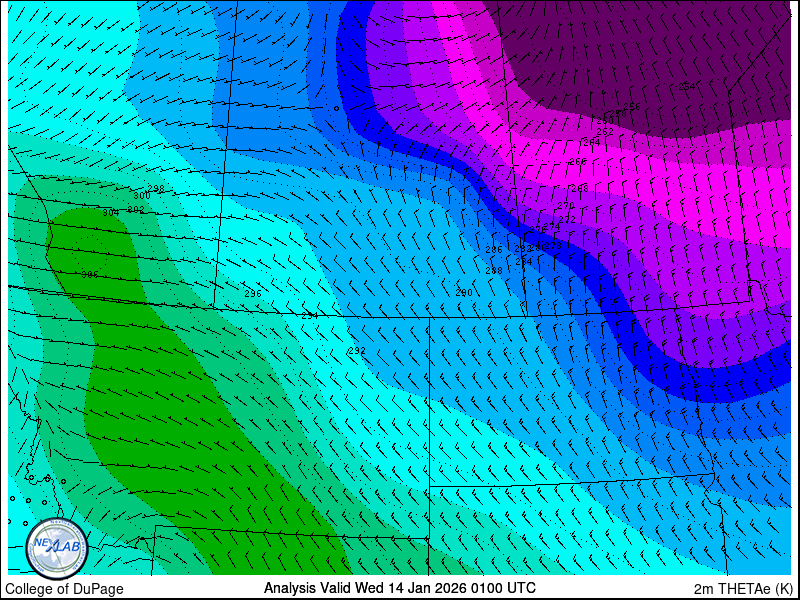
Task: Click the 292 contour label
Action: [357, 351]
